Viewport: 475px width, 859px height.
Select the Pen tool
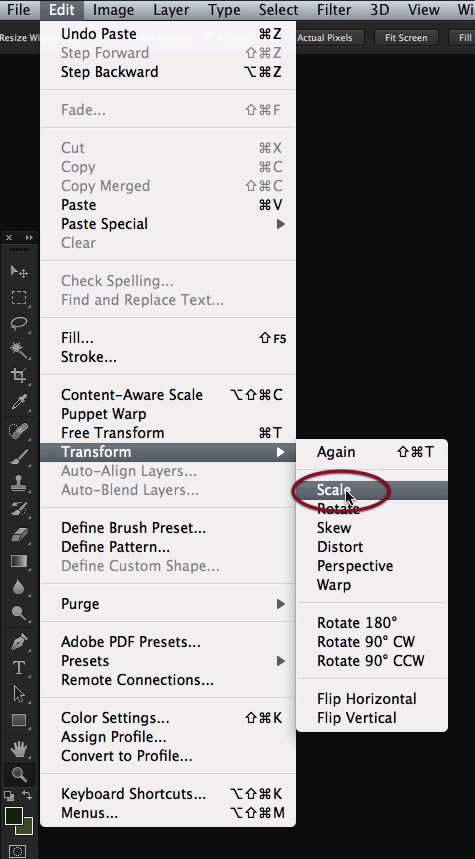(x=19, y=640)
